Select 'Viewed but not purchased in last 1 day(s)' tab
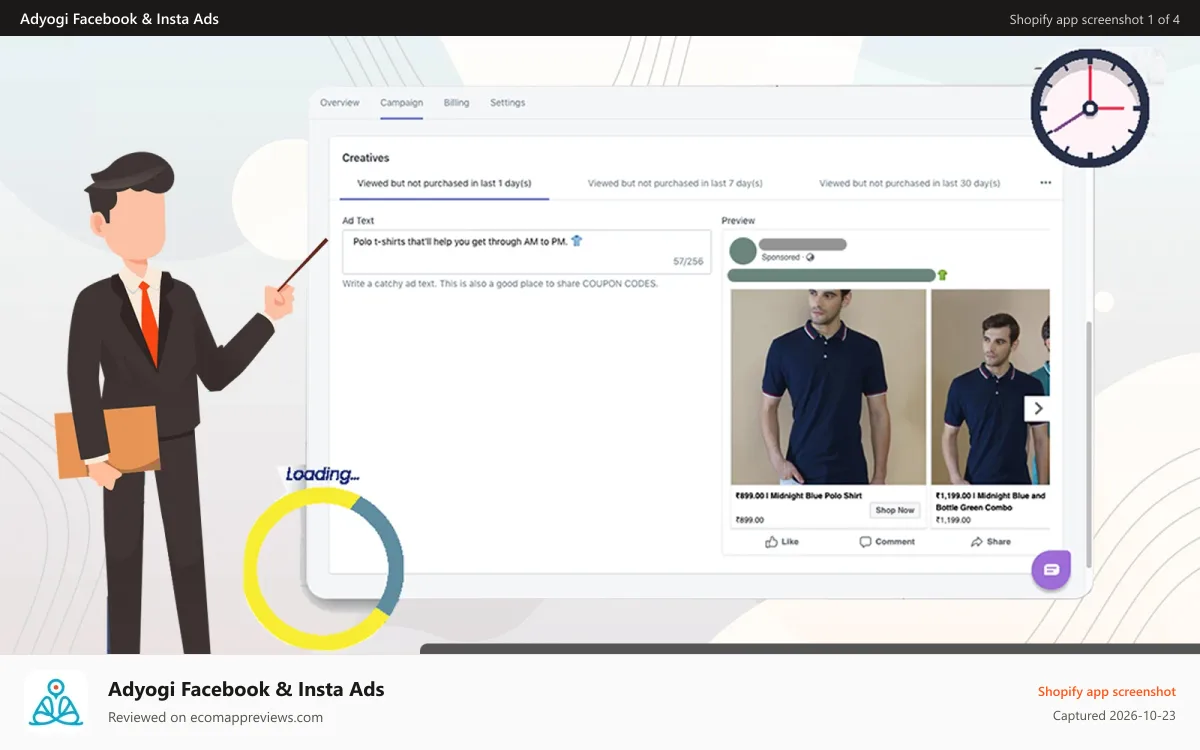The width and height of the screenshot is (1200, 750). 444,184
